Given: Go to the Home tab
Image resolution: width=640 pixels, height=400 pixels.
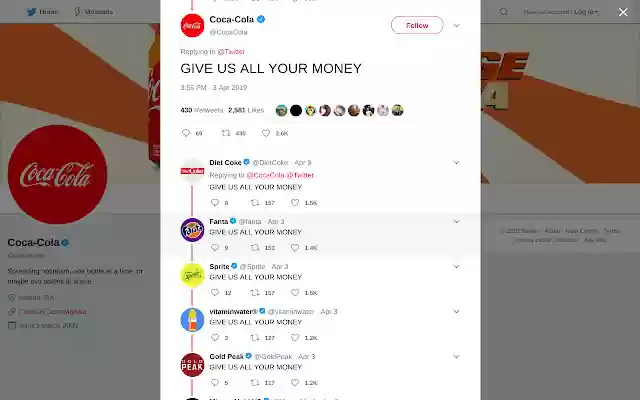Looking at the screenshot, I should 42,12.
